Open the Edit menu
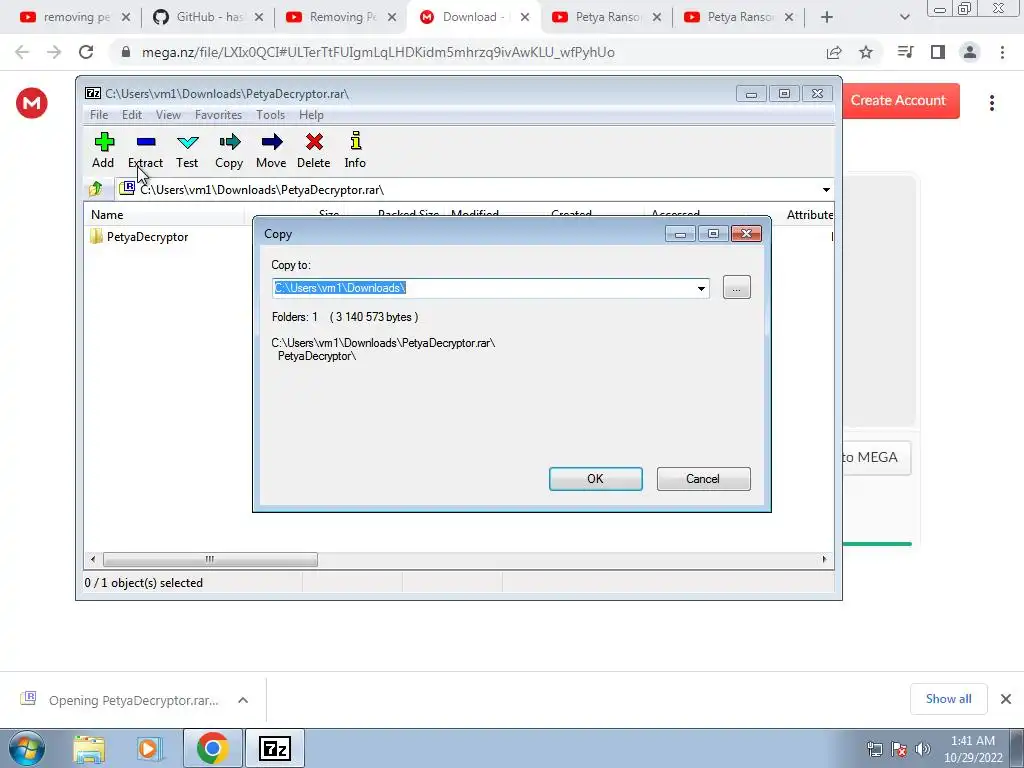Screen dimensions: 1024x768 pos(132,115)
